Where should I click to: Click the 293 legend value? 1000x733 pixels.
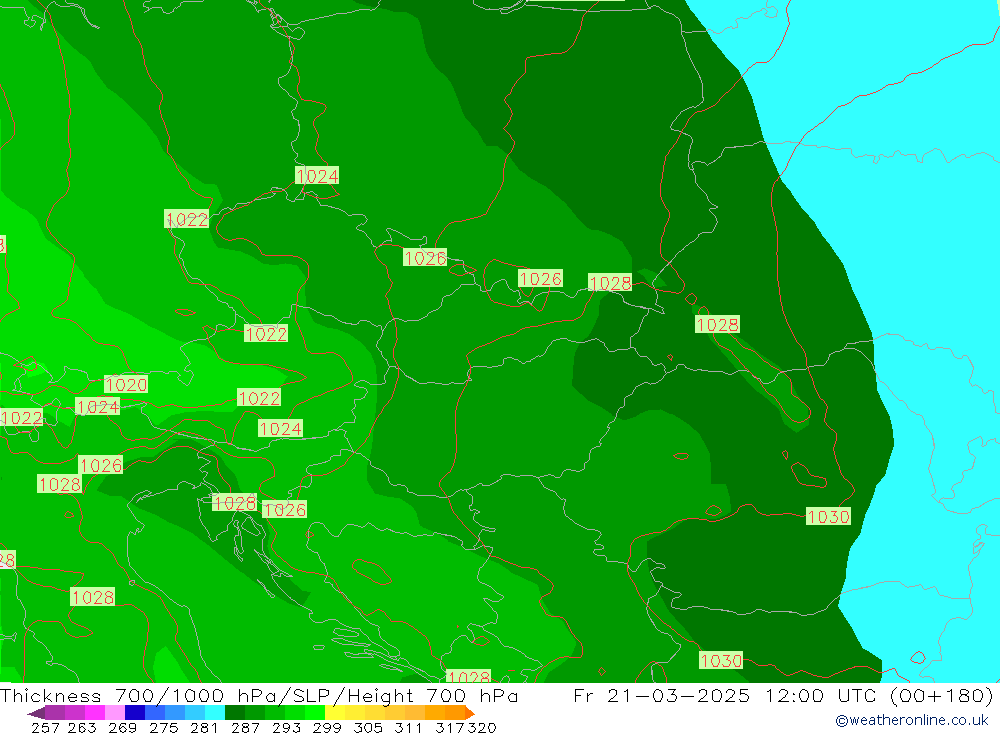286,727
